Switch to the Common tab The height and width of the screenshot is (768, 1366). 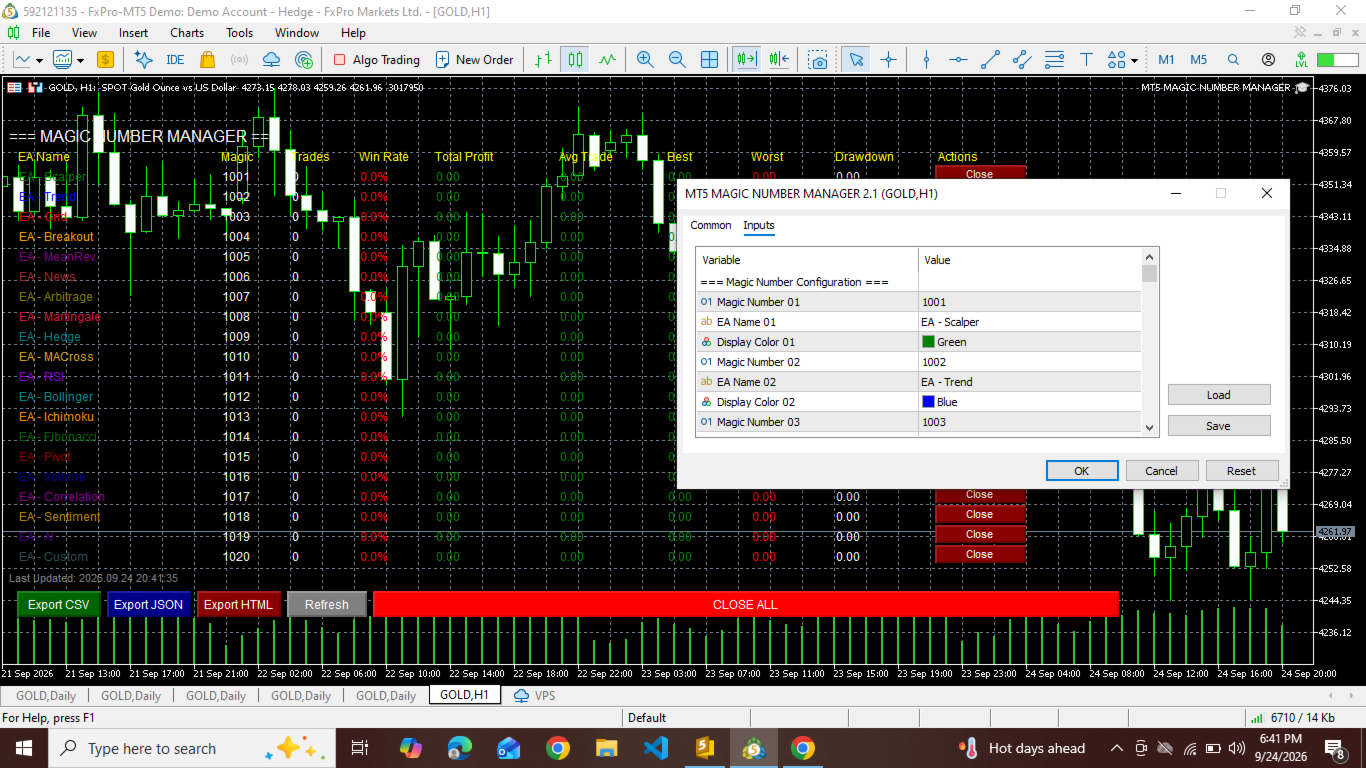711,226
